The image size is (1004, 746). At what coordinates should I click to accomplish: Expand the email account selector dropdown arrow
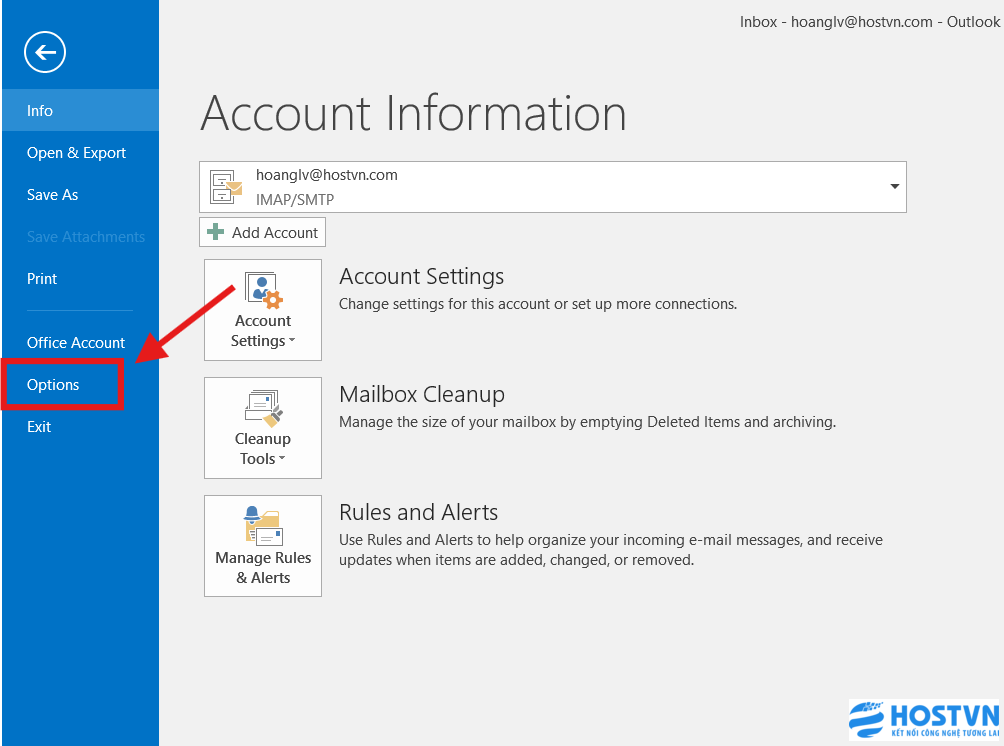point(893,187)
